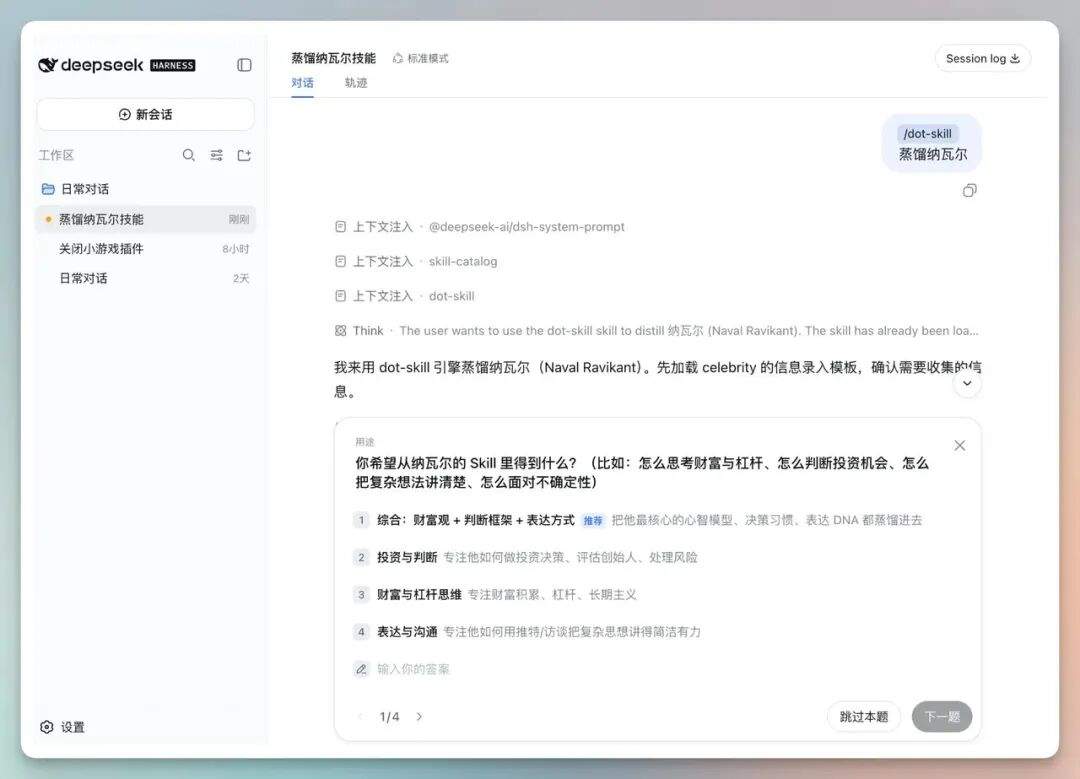This screenshot has width=1080, height=779.
Task: Expand the skill-catalog context injection row
Action: point(416,261)
